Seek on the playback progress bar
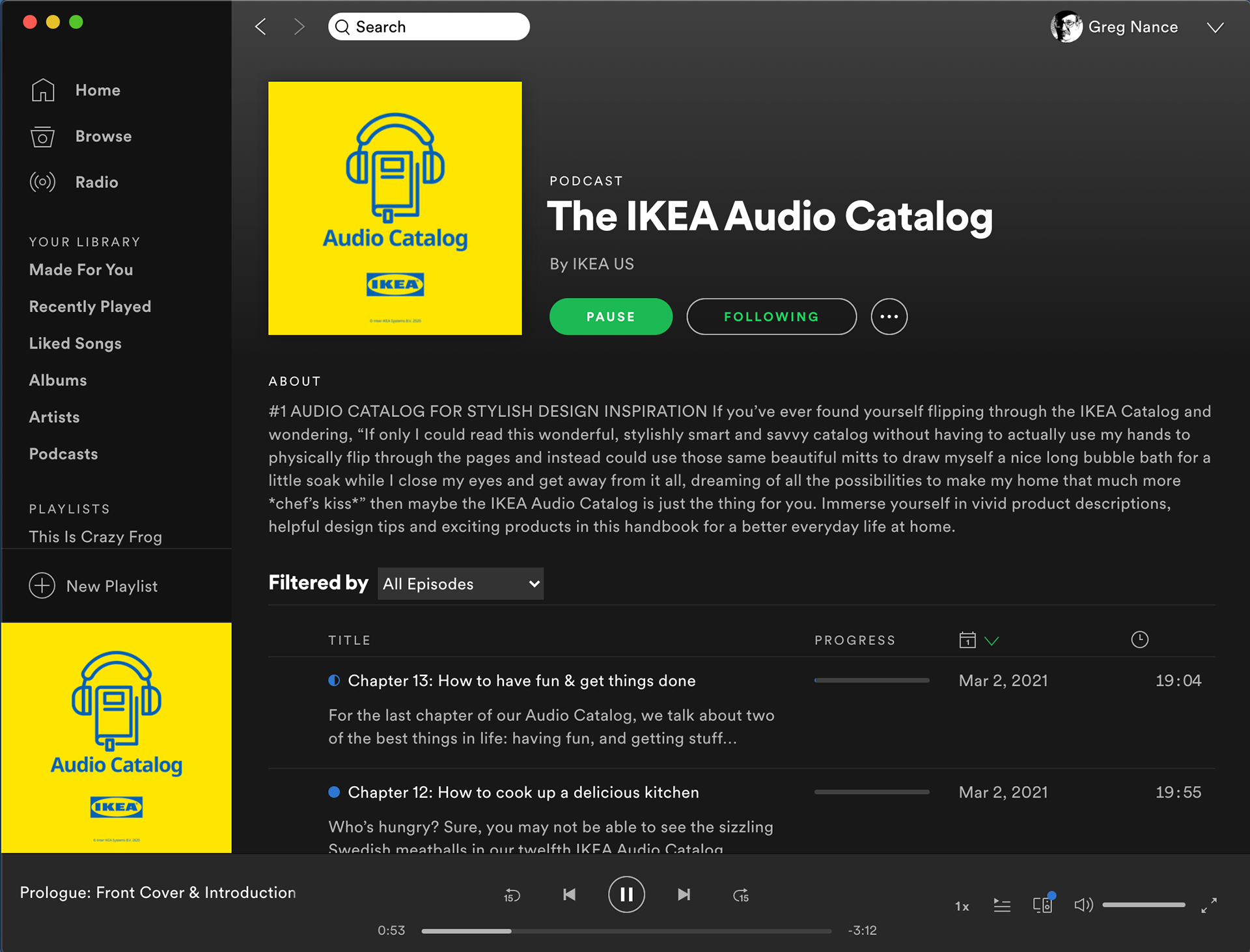 click(x=626, y=931)
